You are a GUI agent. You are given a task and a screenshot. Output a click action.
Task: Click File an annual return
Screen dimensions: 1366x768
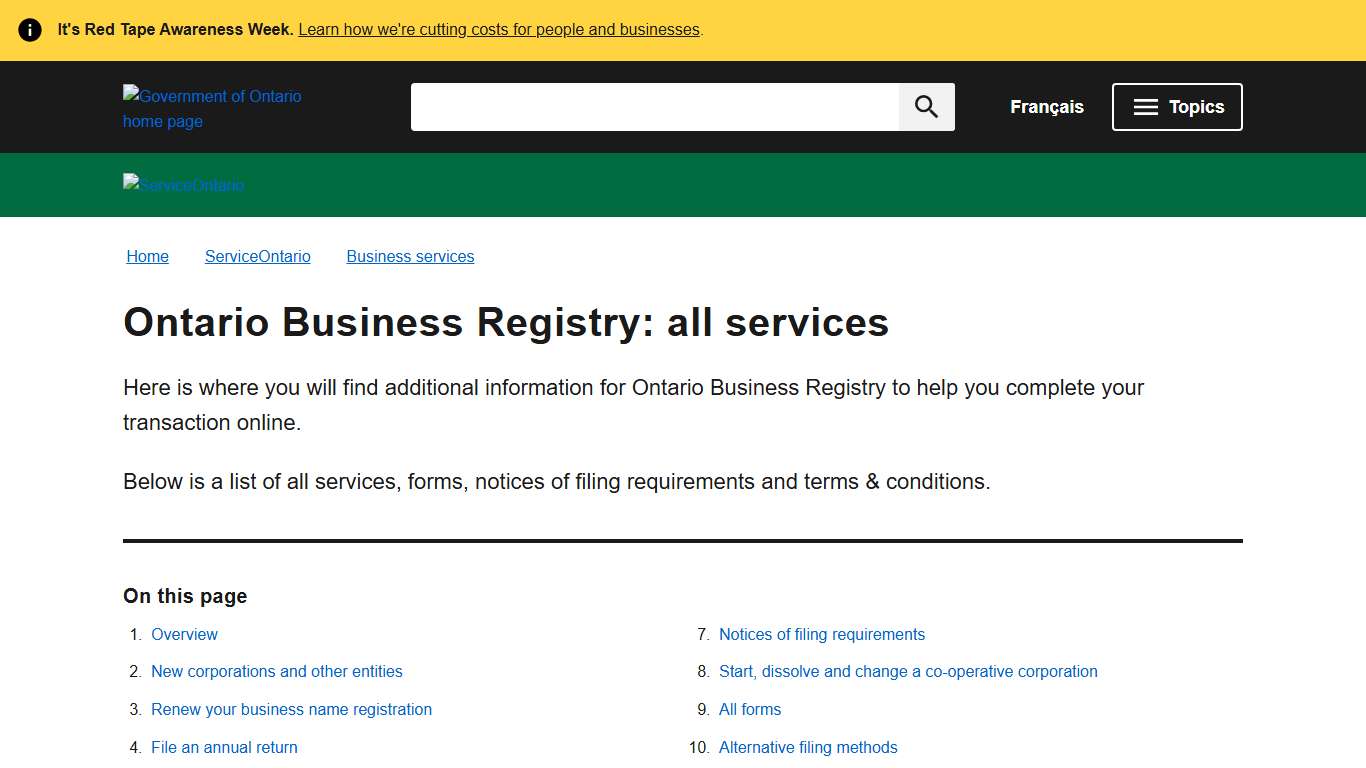click(224, 747)
